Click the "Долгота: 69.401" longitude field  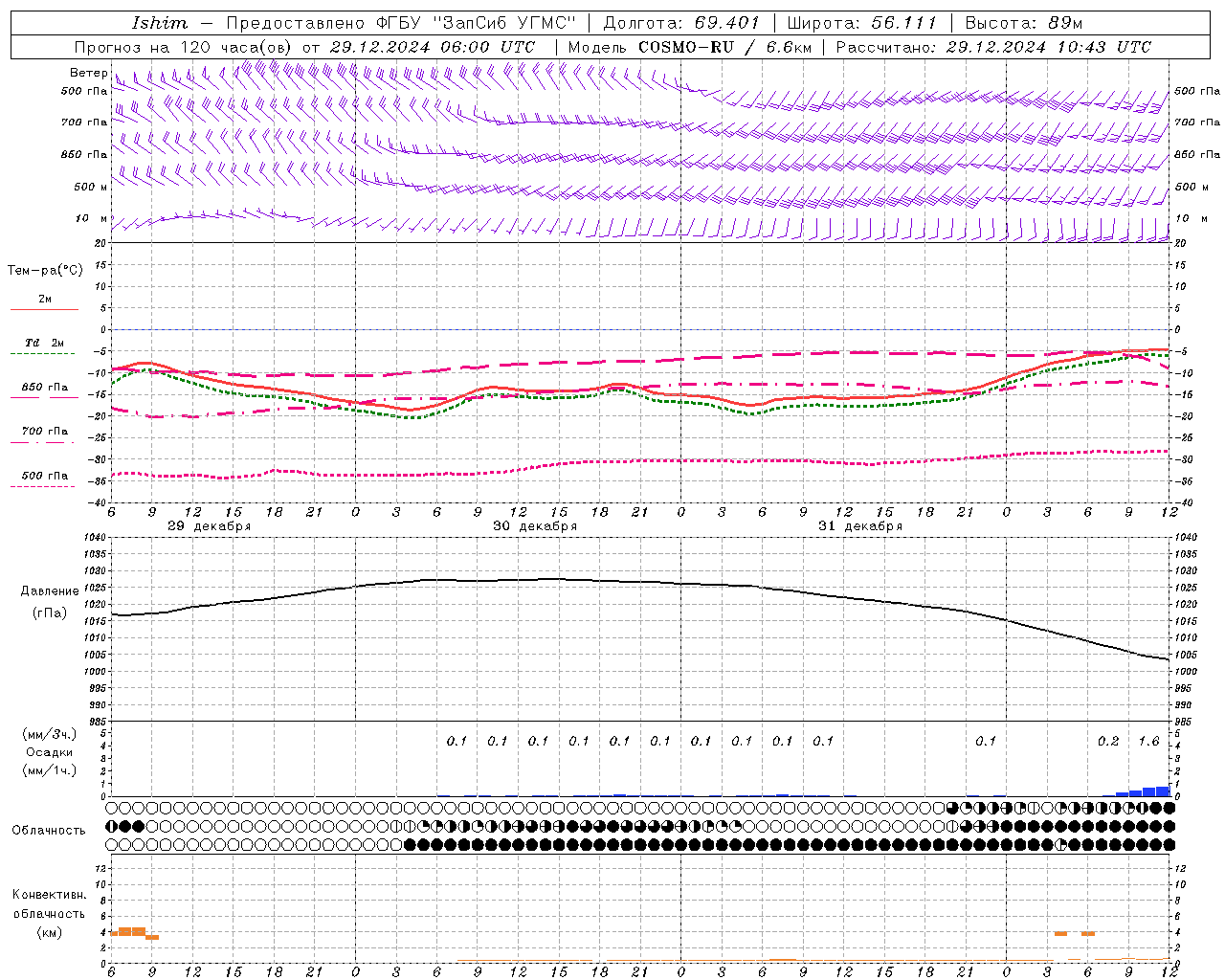681,23
